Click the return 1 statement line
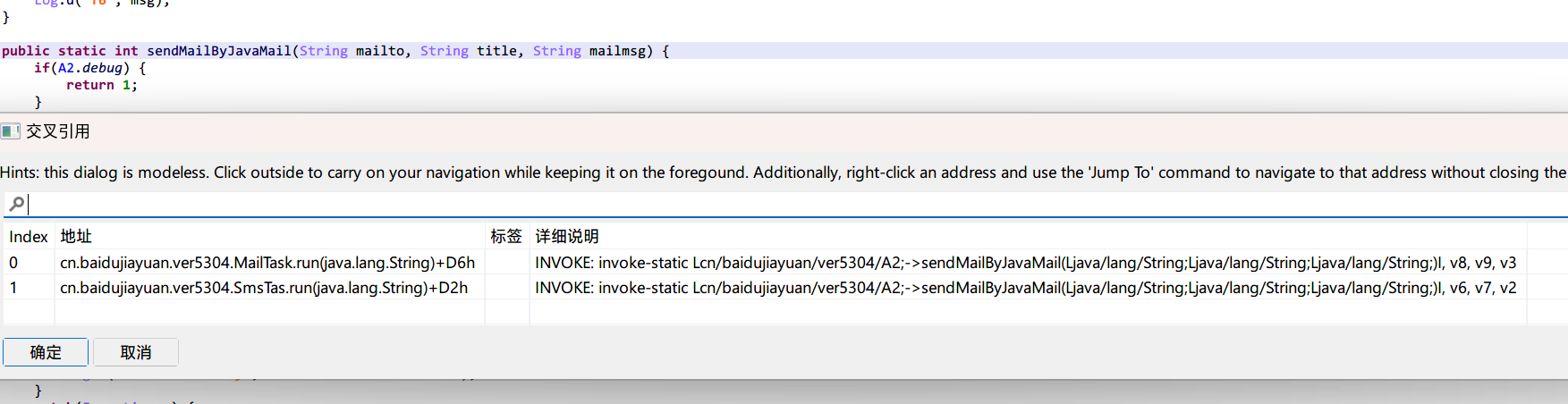This screenshot has height=404, width=1568. 102,85
